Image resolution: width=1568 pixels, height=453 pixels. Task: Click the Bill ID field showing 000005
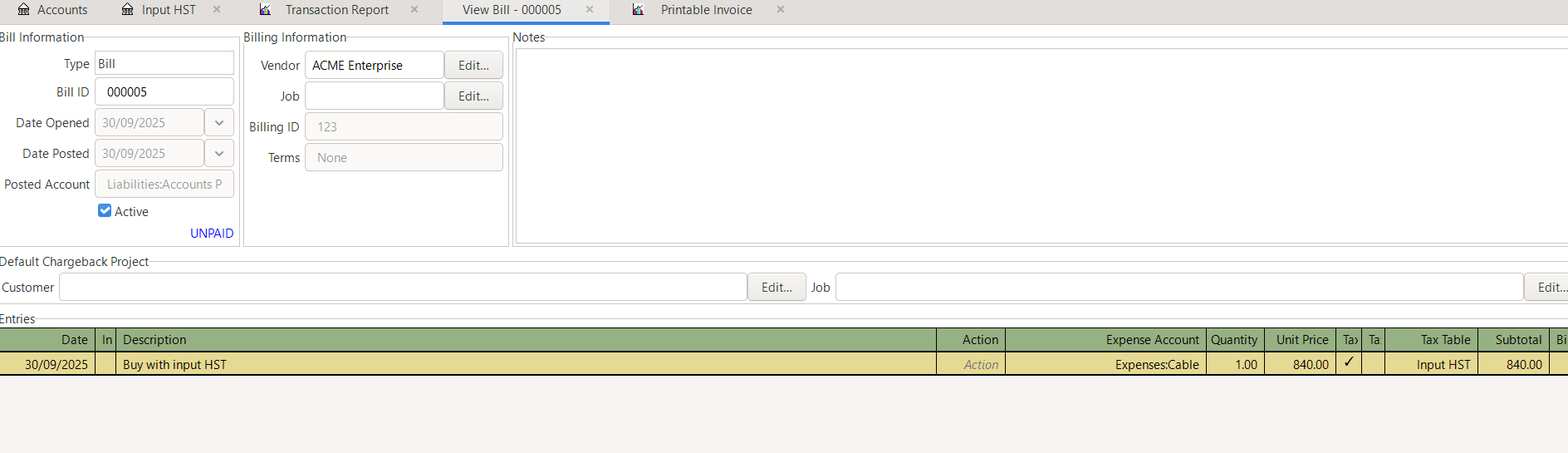[x=164, y=92]
